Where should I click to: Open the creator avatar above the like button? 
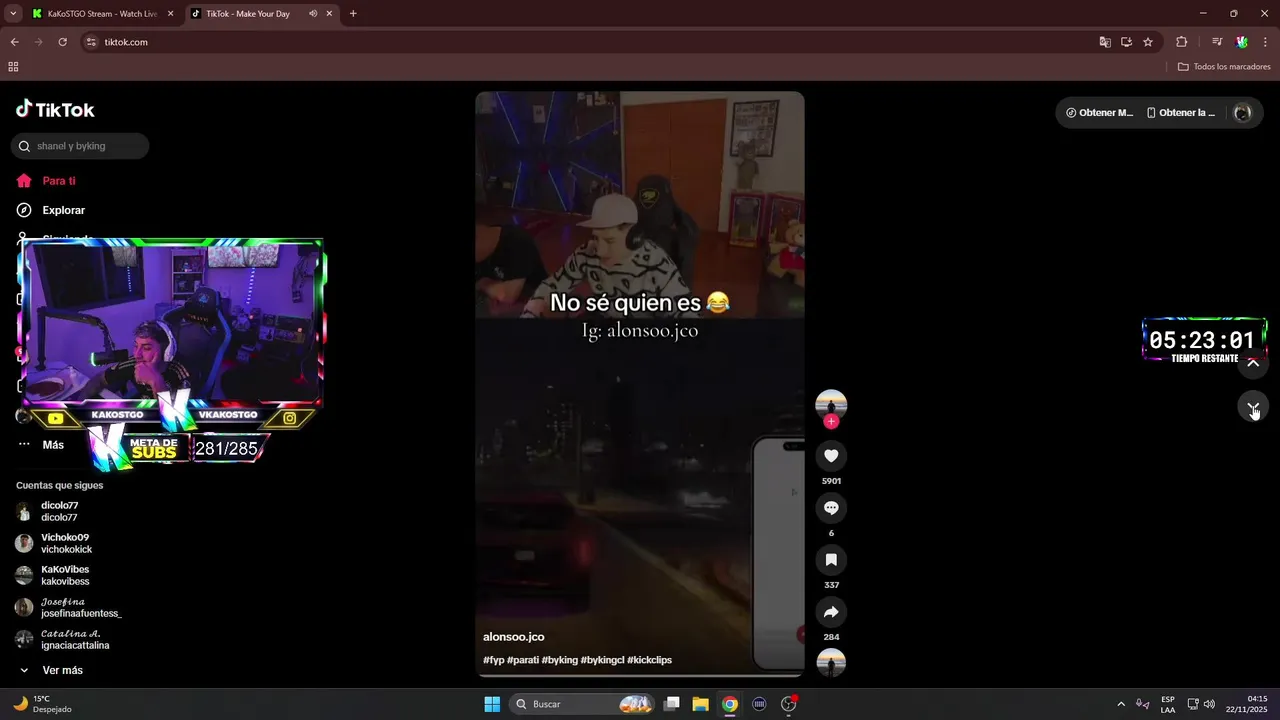click(831, 405)
